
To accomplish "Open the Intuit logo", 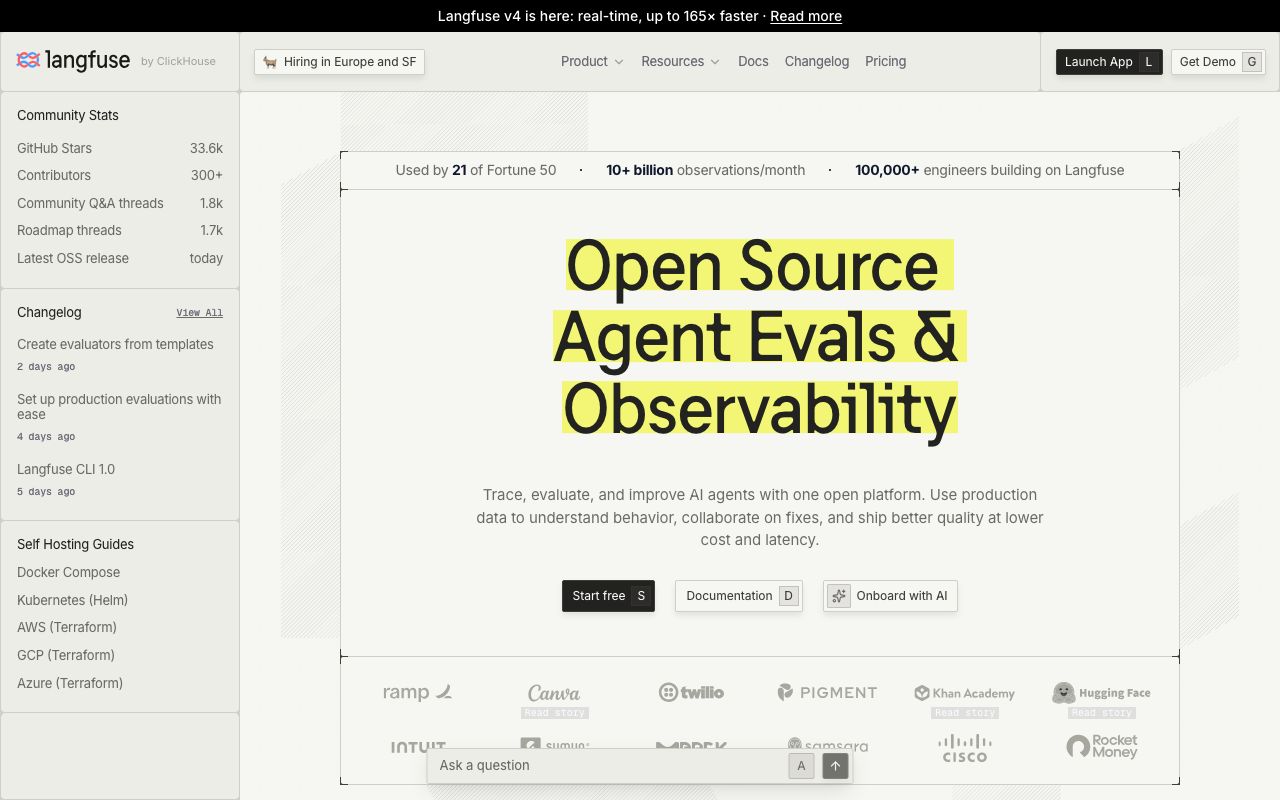I will (418, 746).
